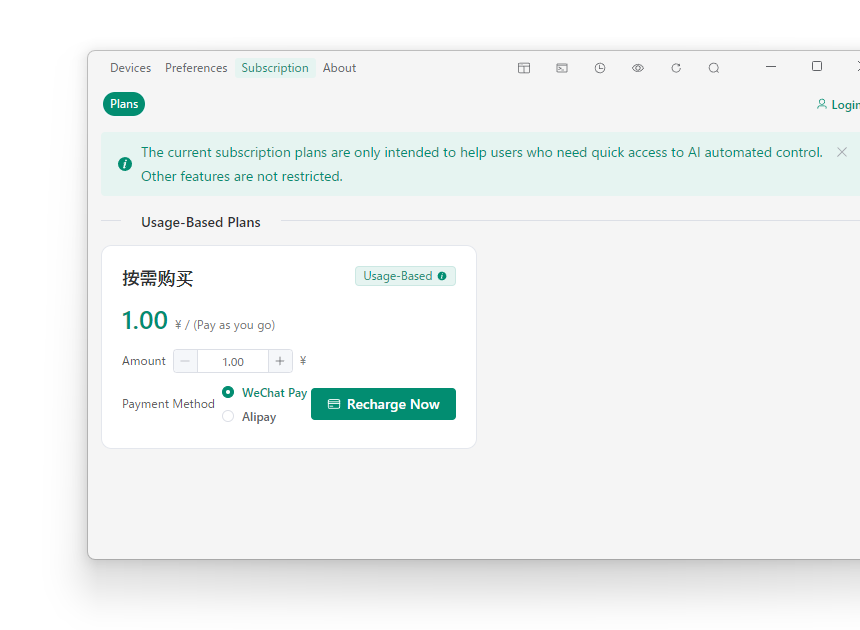Image resolution: width=860 pixels, height=630 pixels.
Task: Click the refresh icon in the toolbar
Action: point(676,68)
